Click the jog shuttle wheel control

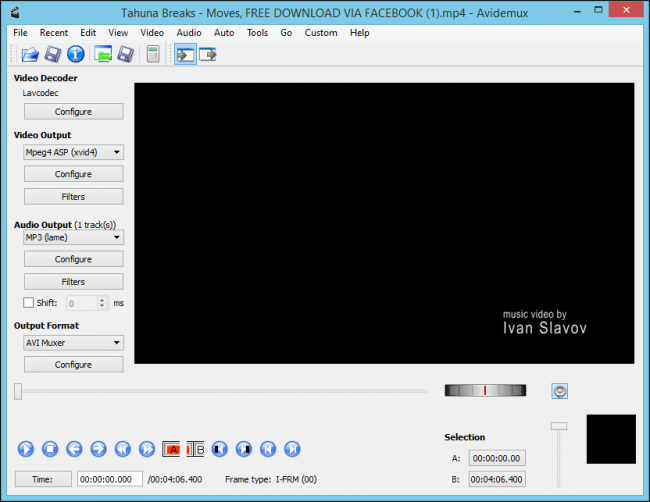[485, 390]
